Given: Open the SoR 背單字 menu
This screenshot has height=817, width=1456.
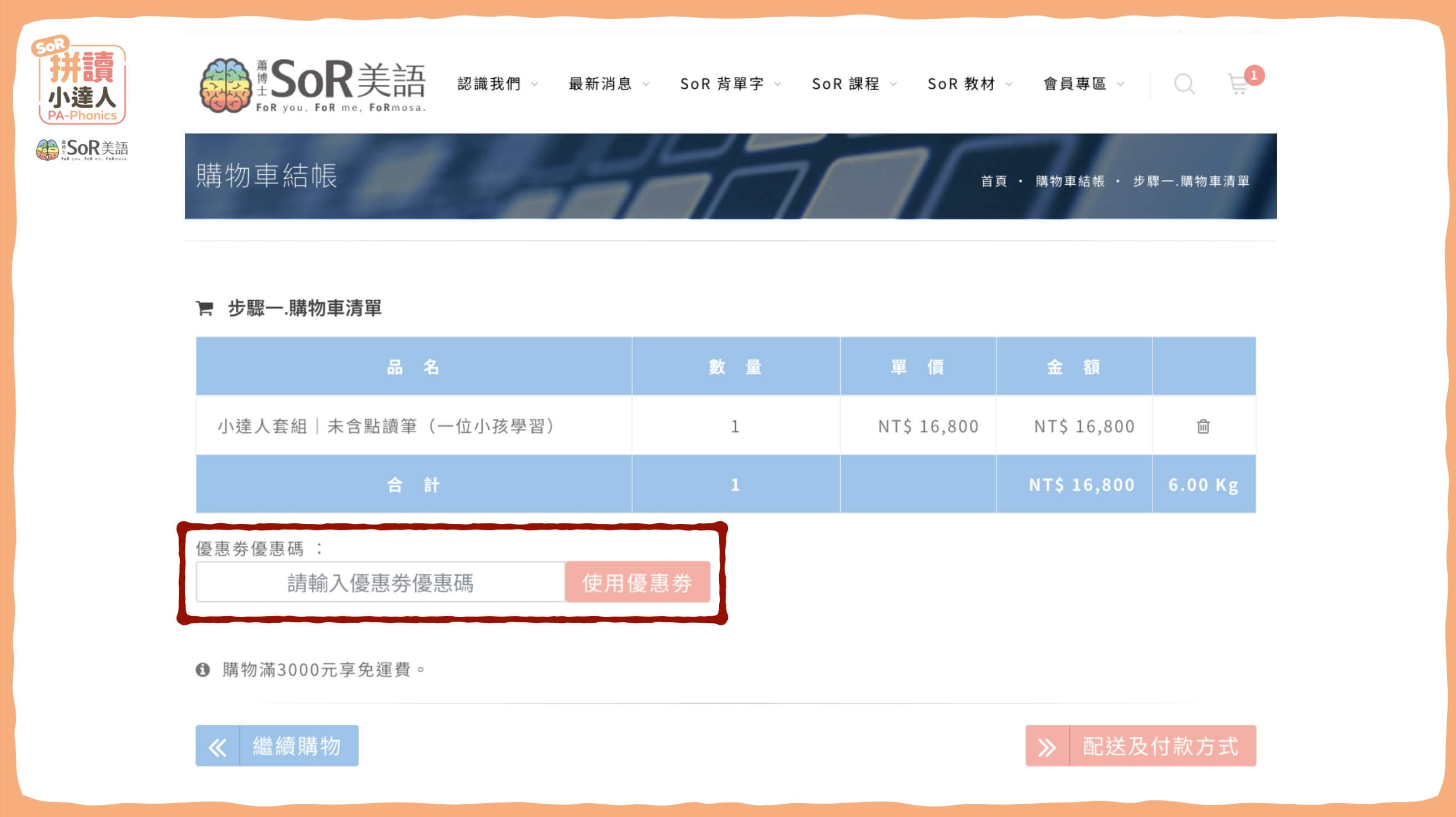Looking at the screenshot, I should [722, 84].
